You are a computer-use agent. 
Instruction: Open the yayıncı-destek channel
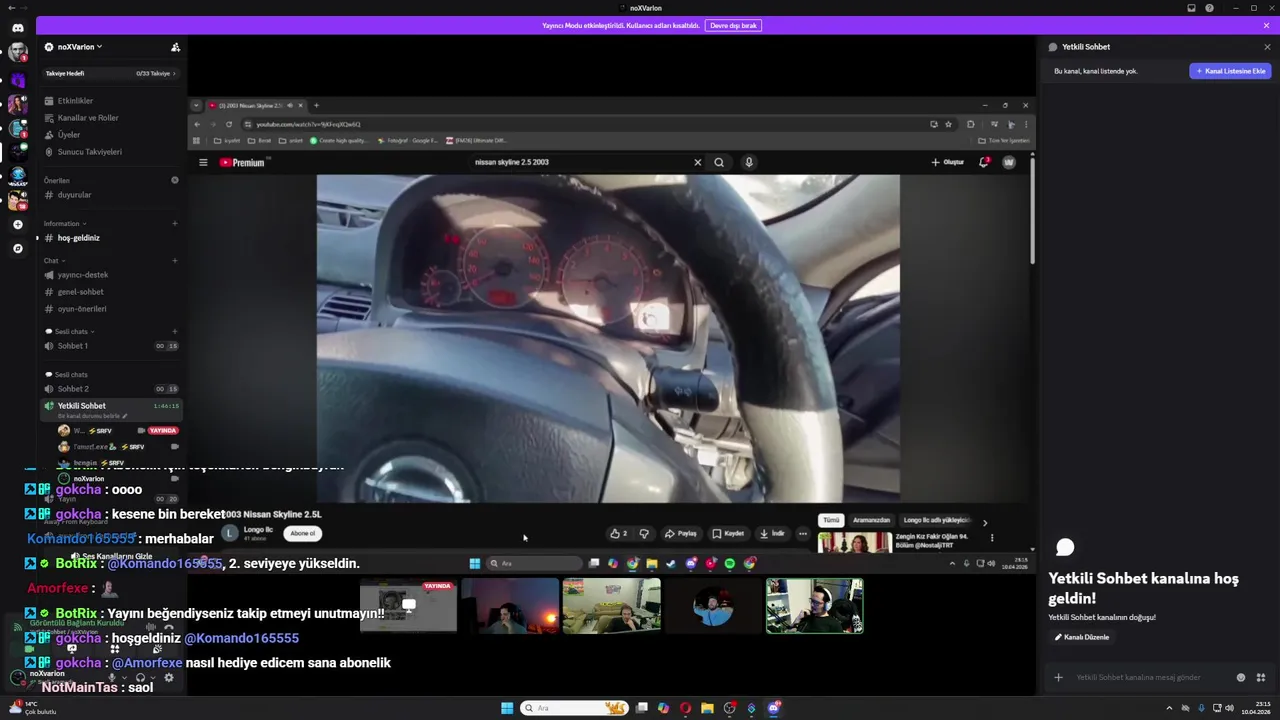[110, 275]
